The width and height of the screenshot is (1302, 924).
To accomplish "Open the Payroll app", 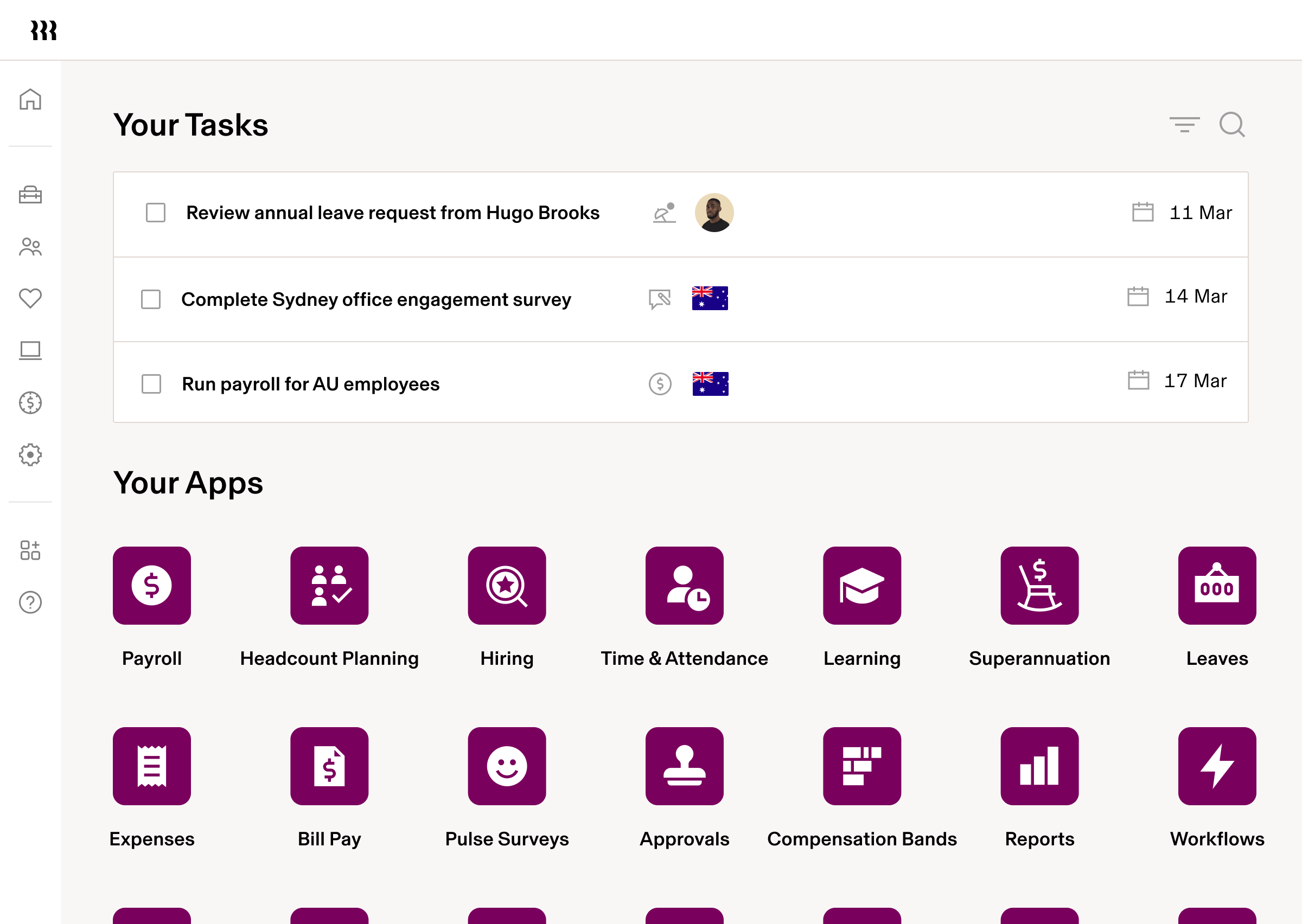I will coord(152,586).
